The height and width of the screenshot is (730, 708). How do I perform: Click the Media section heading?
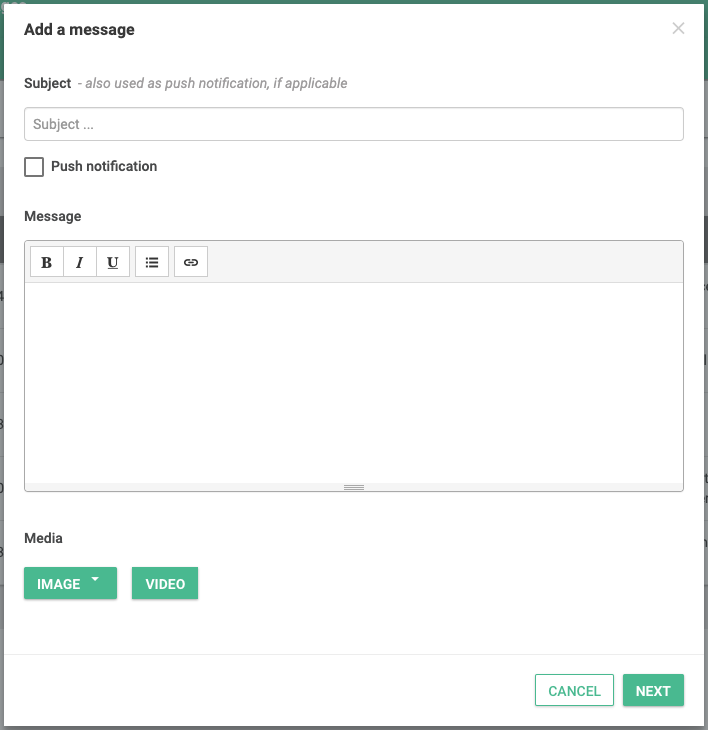tap(43, 538)
